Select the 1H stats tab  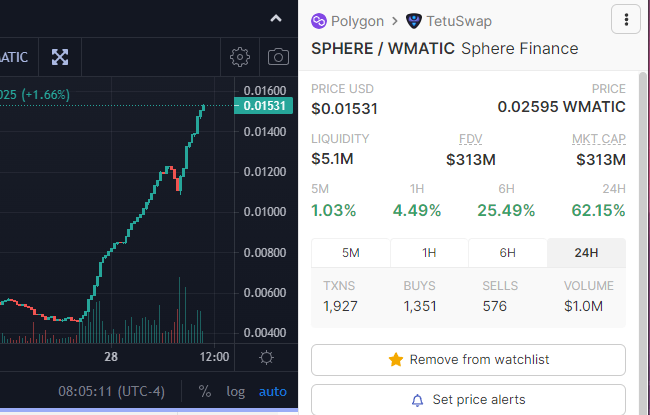coord(429,252)
